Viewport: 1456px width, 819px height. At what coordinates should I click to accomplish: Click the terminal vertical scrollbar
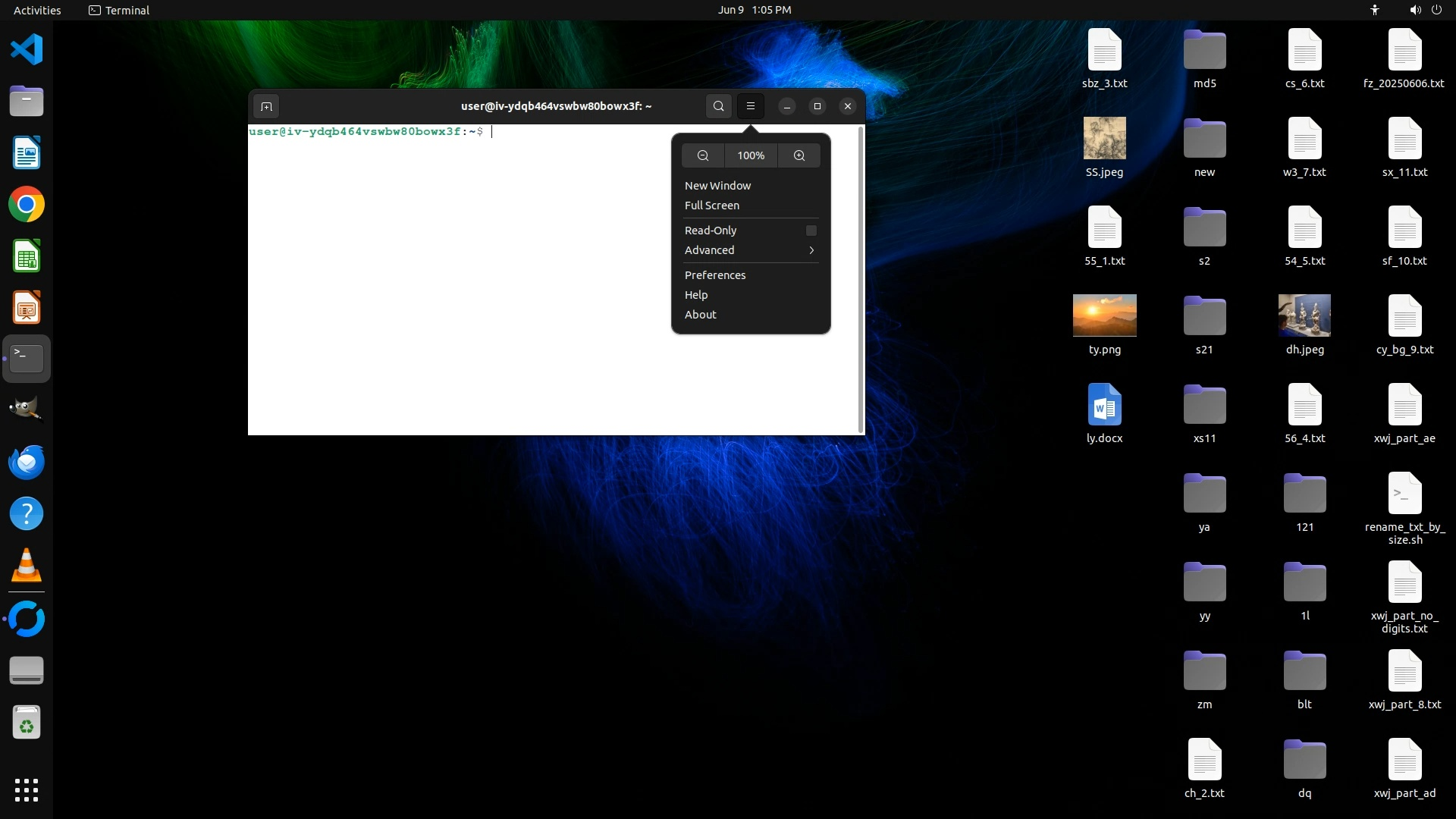pyautogui.click(x=860, y=279)
